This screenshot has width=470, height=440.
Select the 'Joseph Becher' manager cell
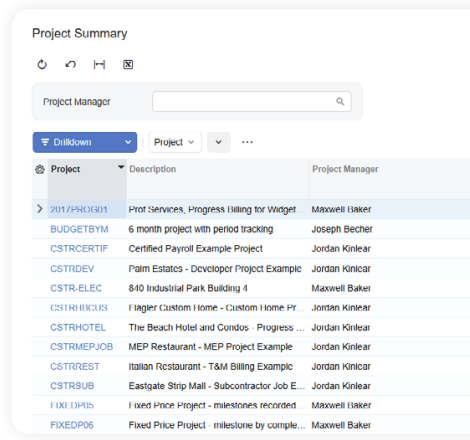342,229
